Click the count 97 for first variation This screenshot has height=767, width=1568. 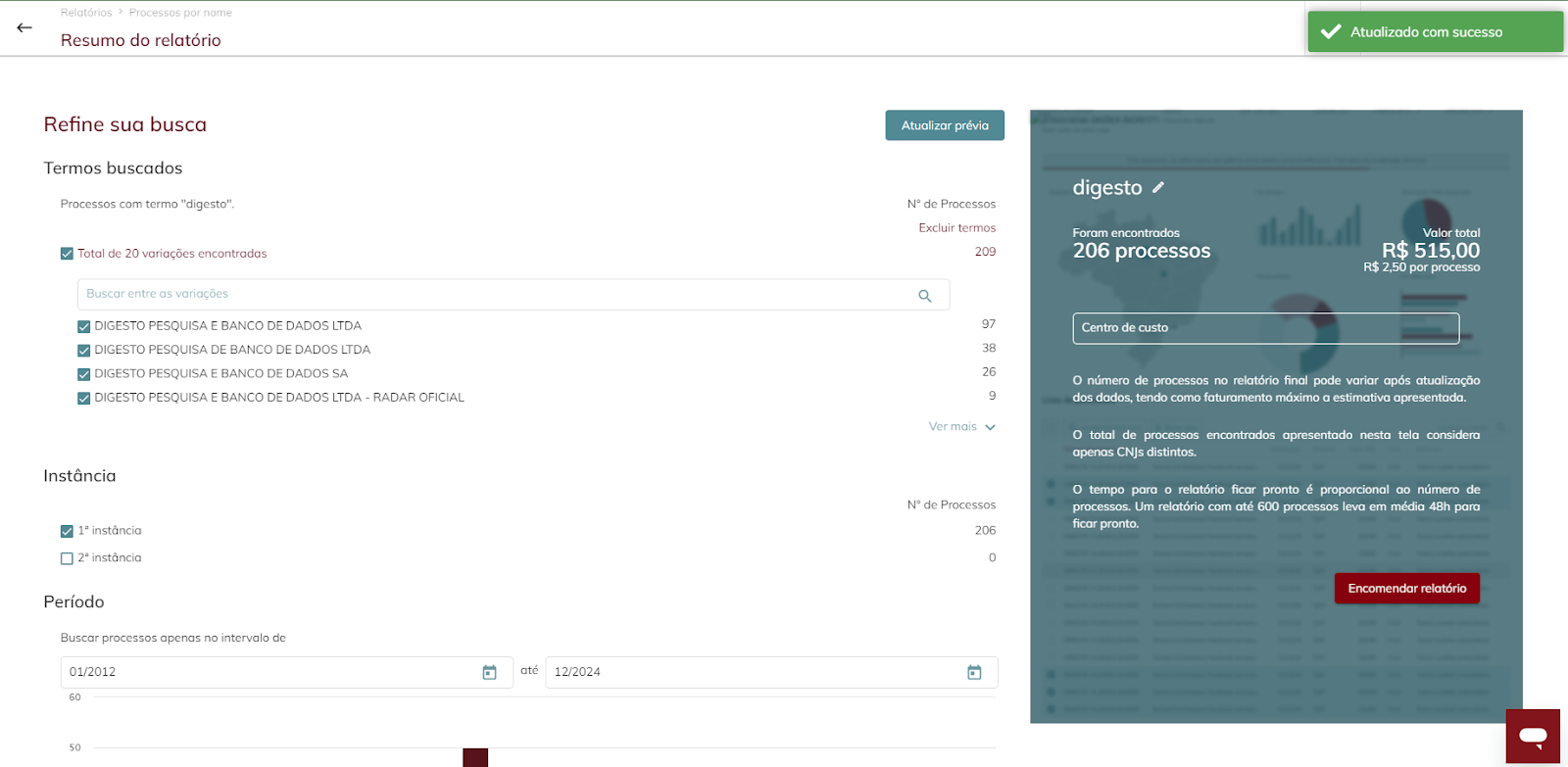(x=989, y=324)
